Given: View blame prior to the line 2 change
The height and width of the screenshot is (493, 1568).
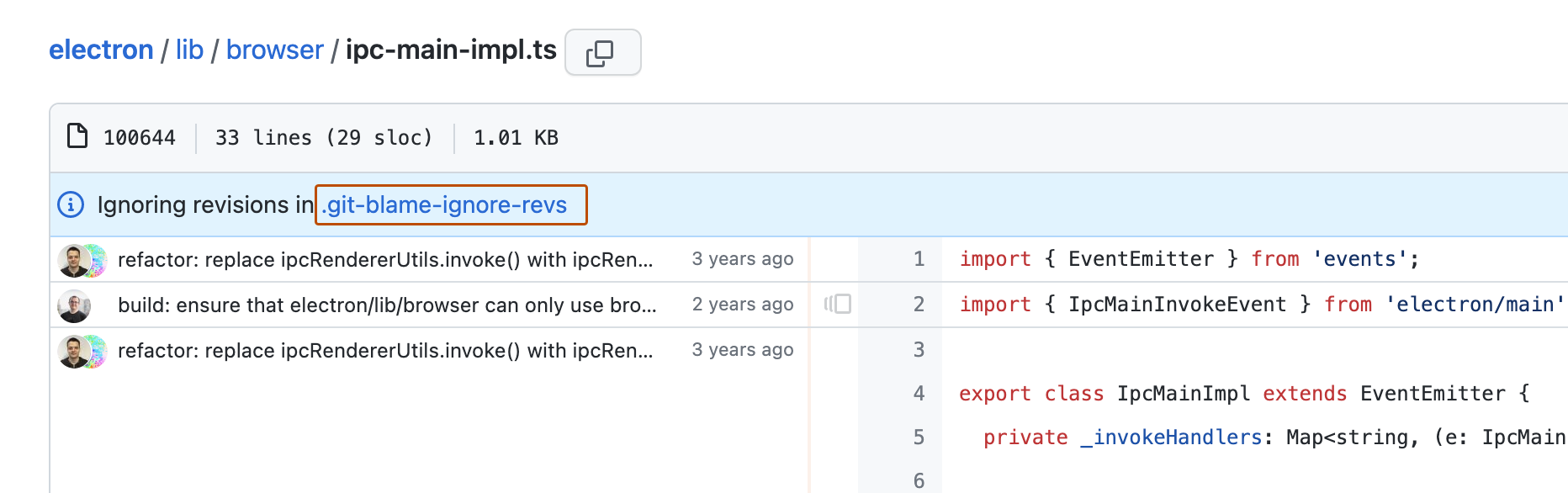Looking at the screenshot, I should pos(837,305).
